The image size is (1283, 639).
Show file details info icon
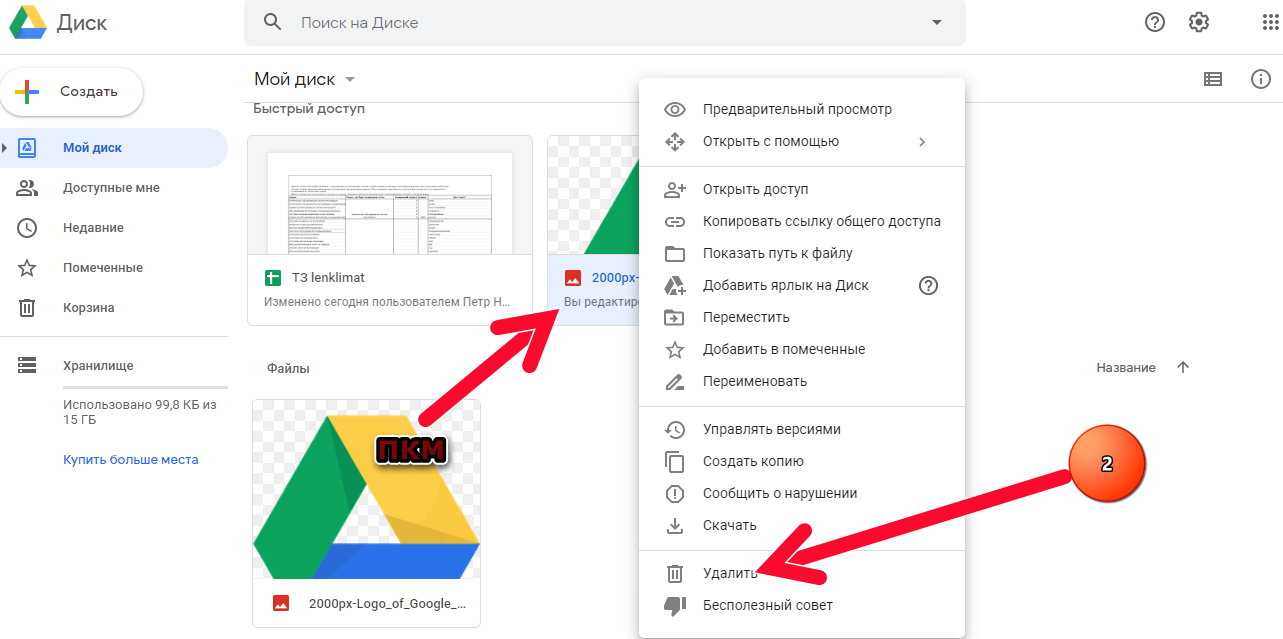[1261, 79]
